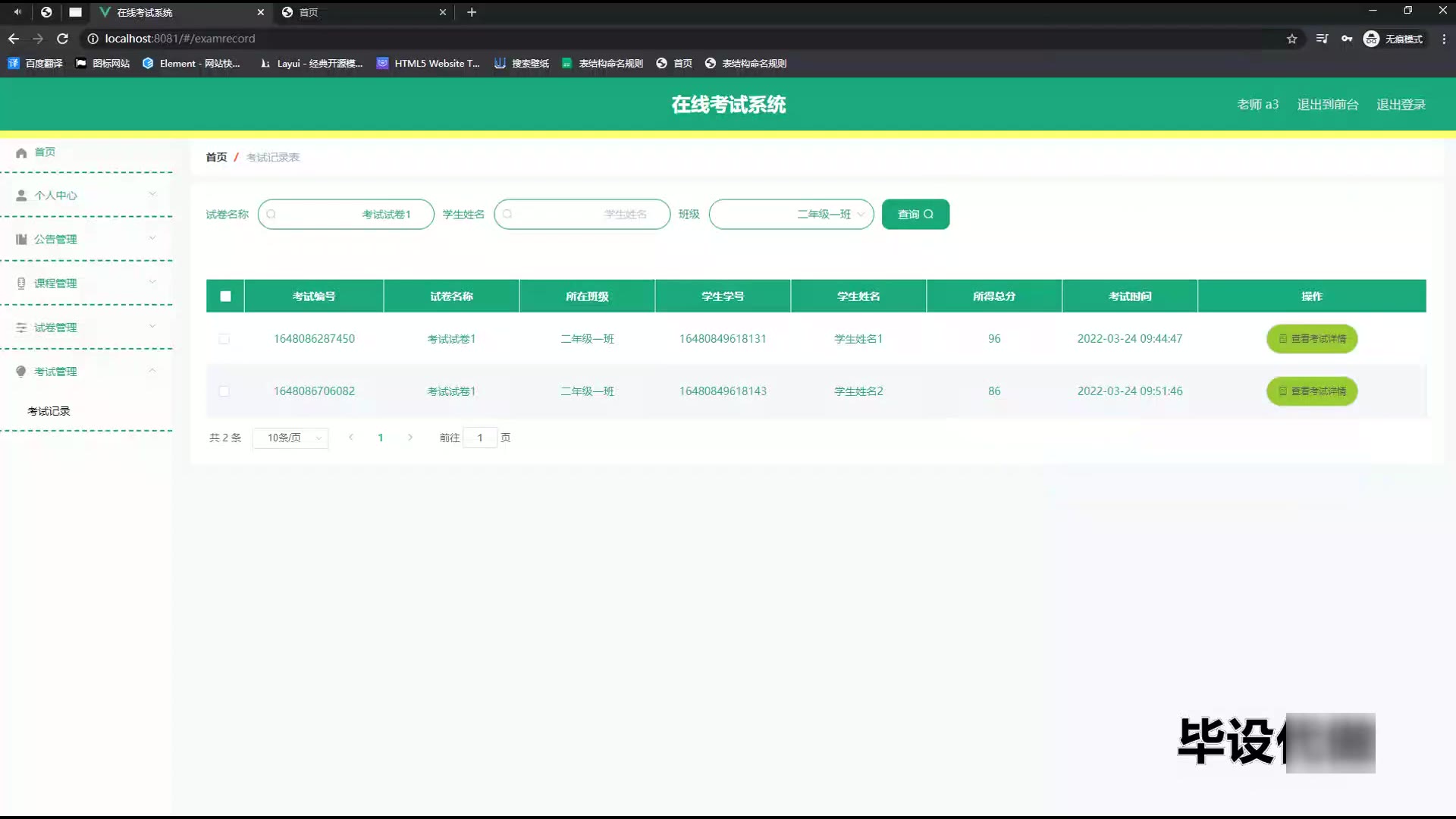The width and height of the screenshot is (1456, 819).
Task: Click the 公告管理 chart icon in the sidebar
Action: click(21, 240)
